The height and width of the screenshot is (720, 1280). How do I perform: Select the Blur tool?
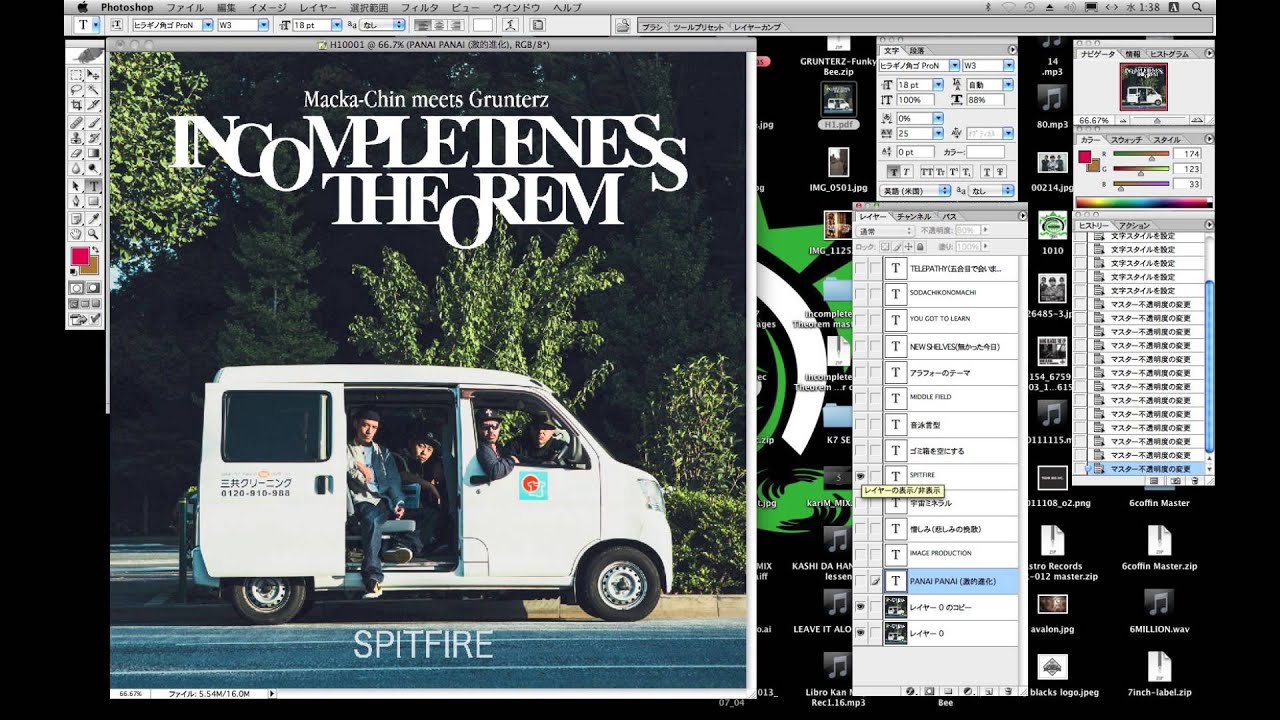(76, 167)
